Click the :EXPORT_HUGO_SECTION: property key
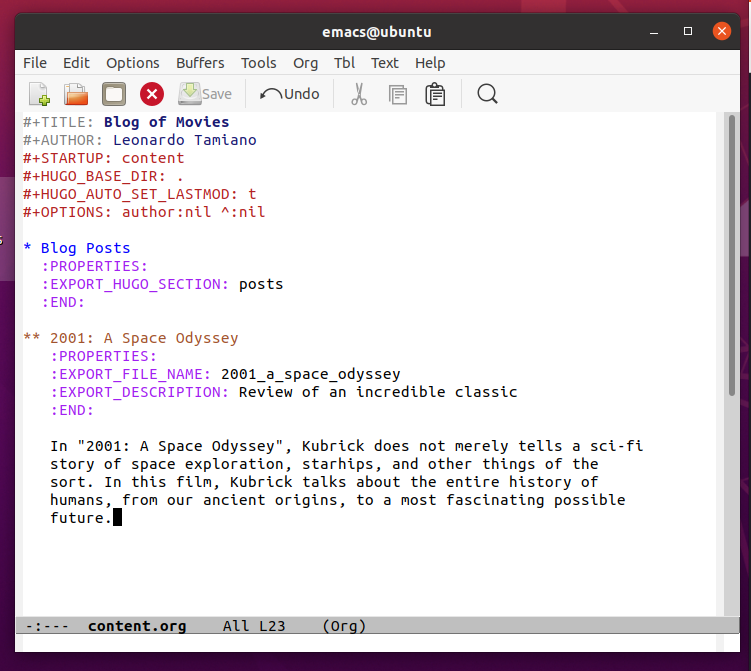 pos(135,284)
